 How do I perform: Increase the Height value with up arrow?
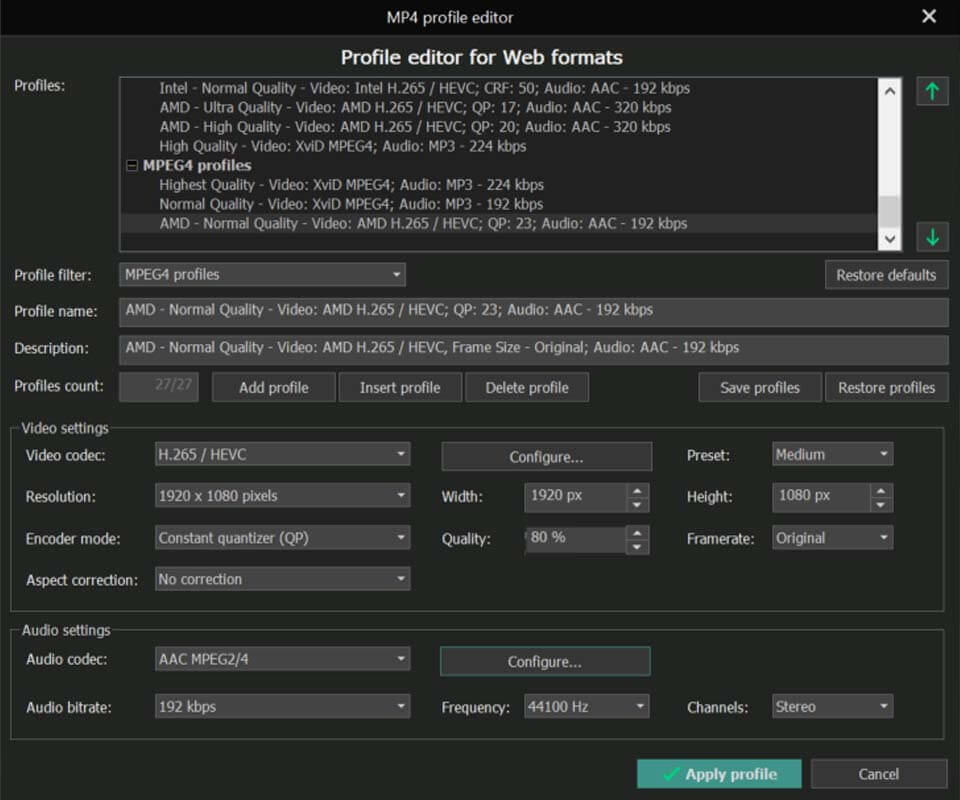(x=880, y=490)
